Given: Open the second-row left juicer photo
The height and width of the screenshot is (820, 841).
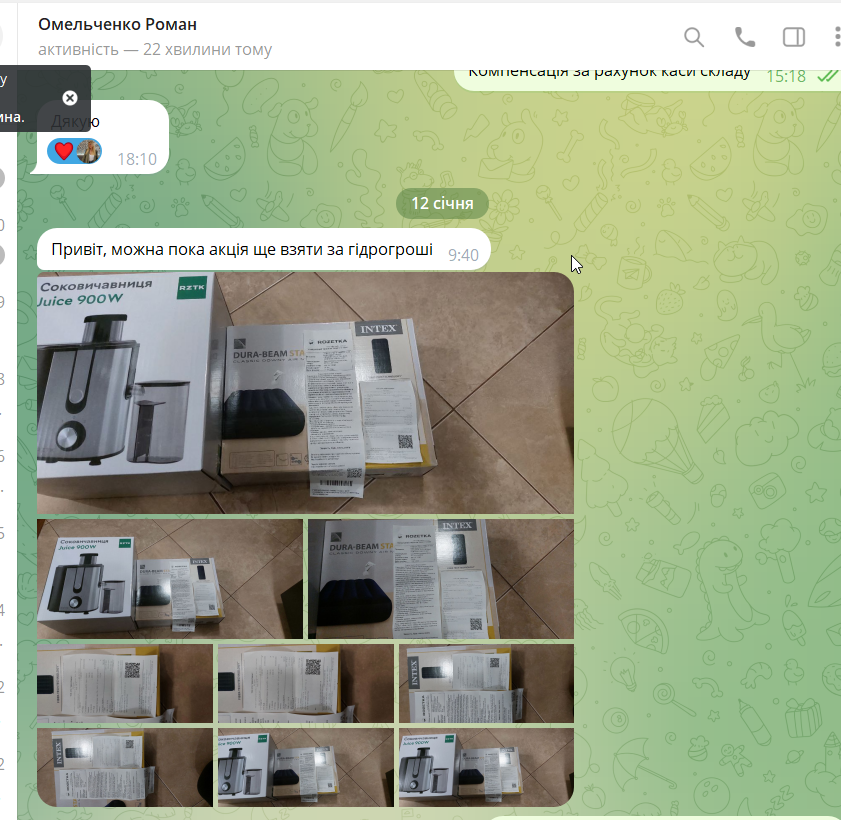Looking at the screenshot, I should (169, 579).
